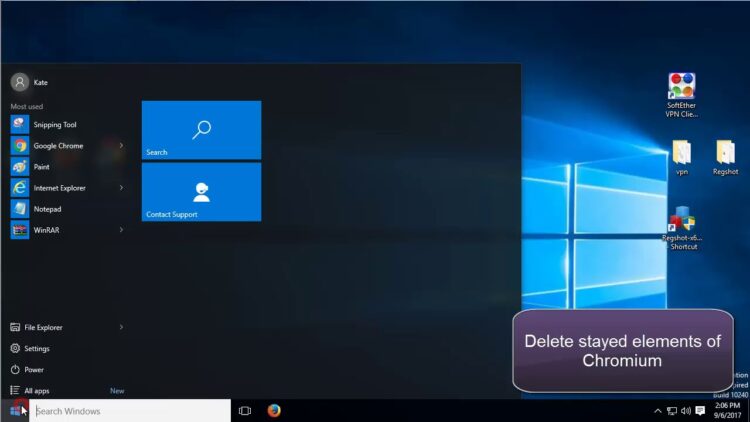Open the Contact Support tile
The height and width of the screenshot is (422, 750).
click(201, 192)
